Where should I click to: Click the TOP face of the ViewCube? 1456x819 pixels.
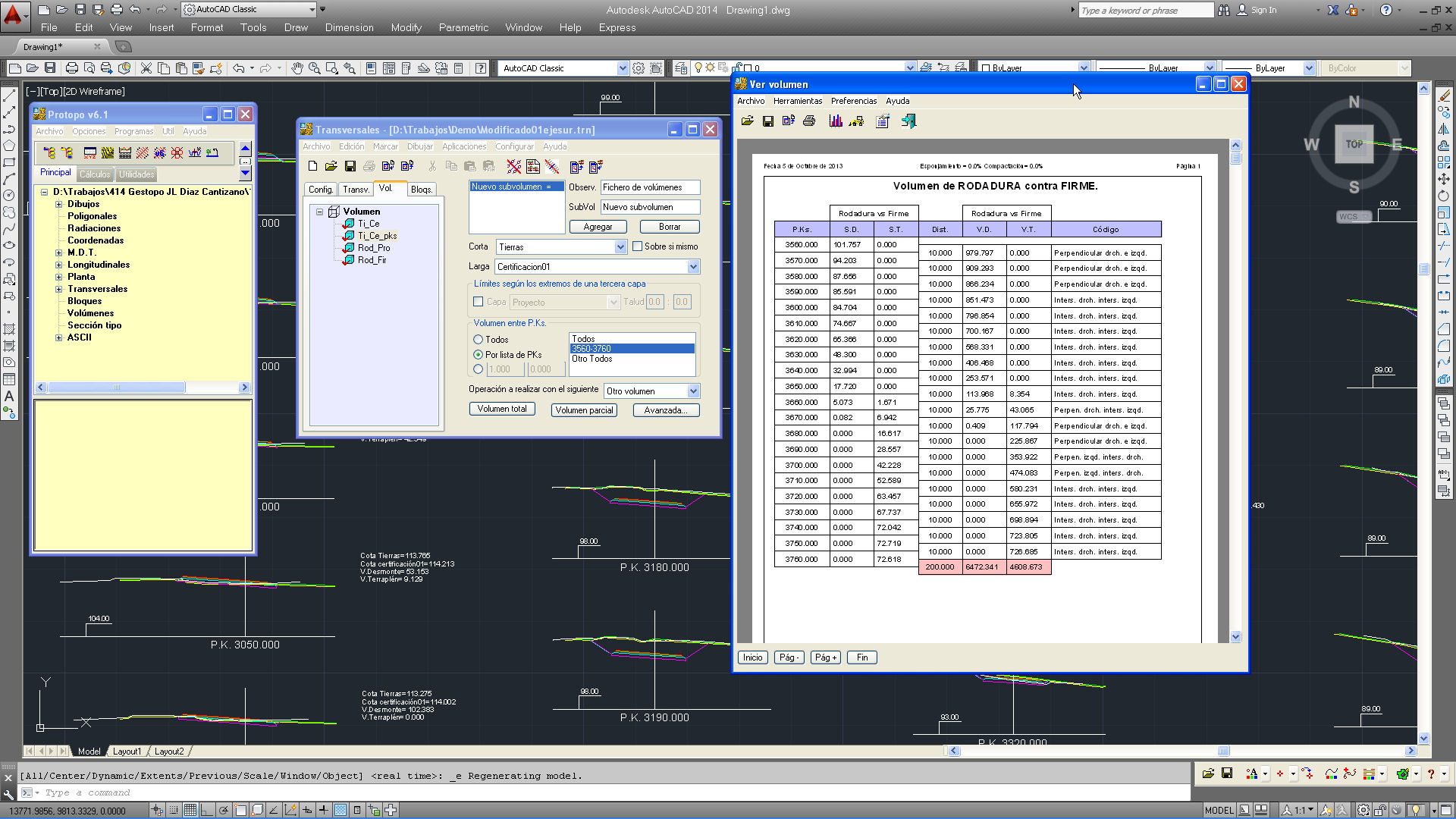pos(1354,144)
